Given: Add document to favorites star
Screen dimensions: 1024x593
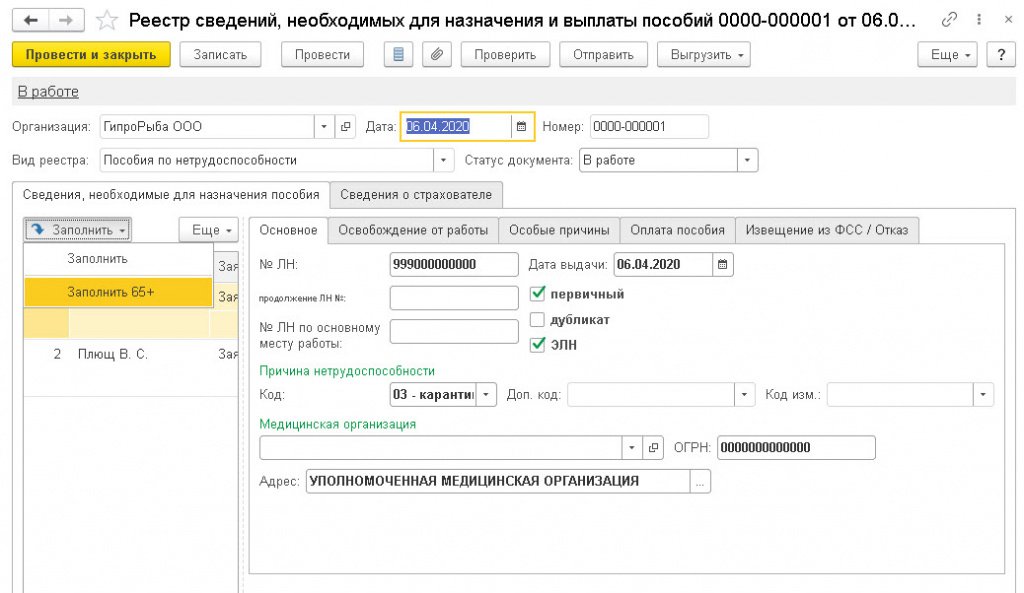Looking at the screenshot, I should 107,20.
